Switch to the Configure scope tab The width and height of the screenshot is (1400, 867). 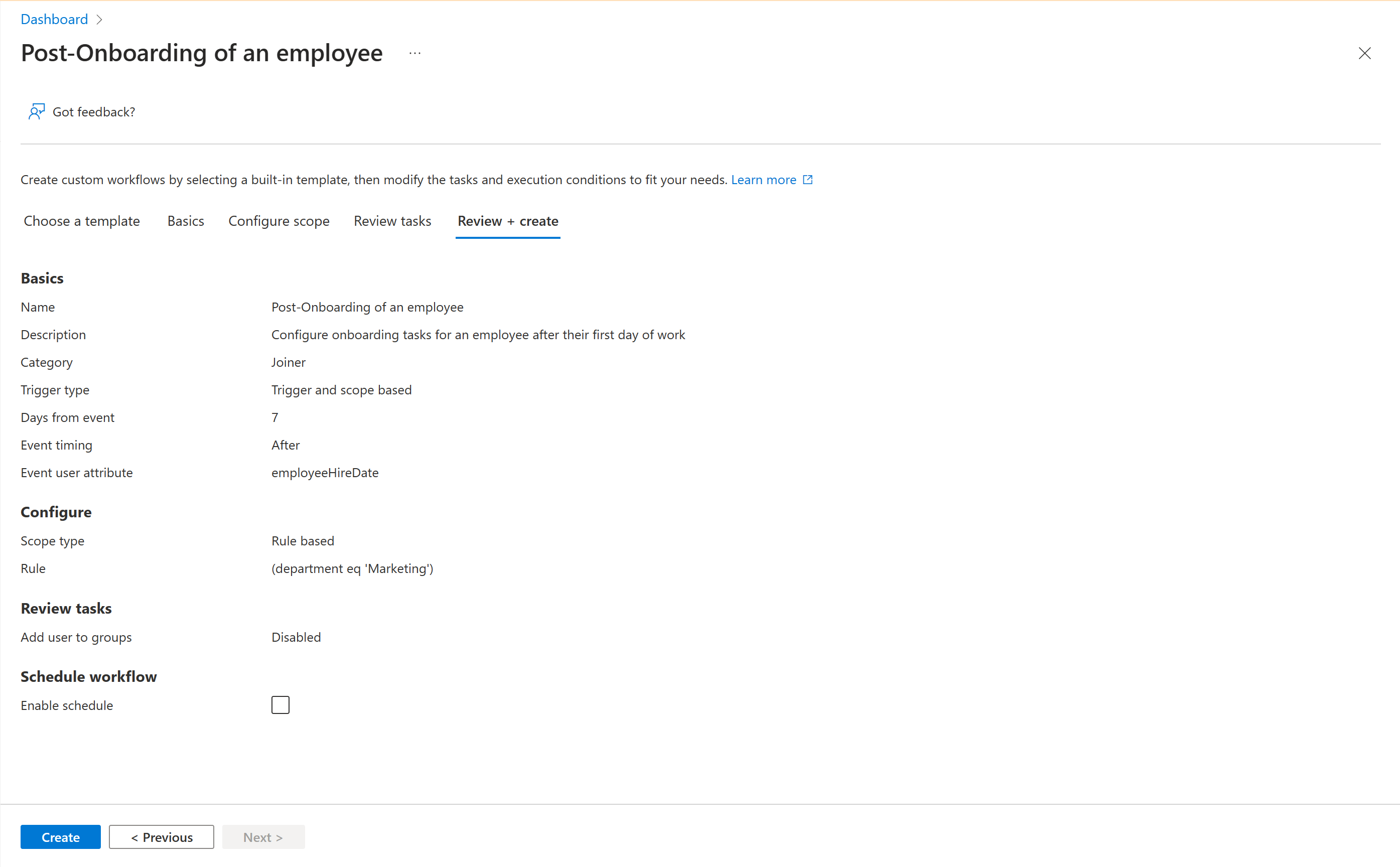click(277, 220)
